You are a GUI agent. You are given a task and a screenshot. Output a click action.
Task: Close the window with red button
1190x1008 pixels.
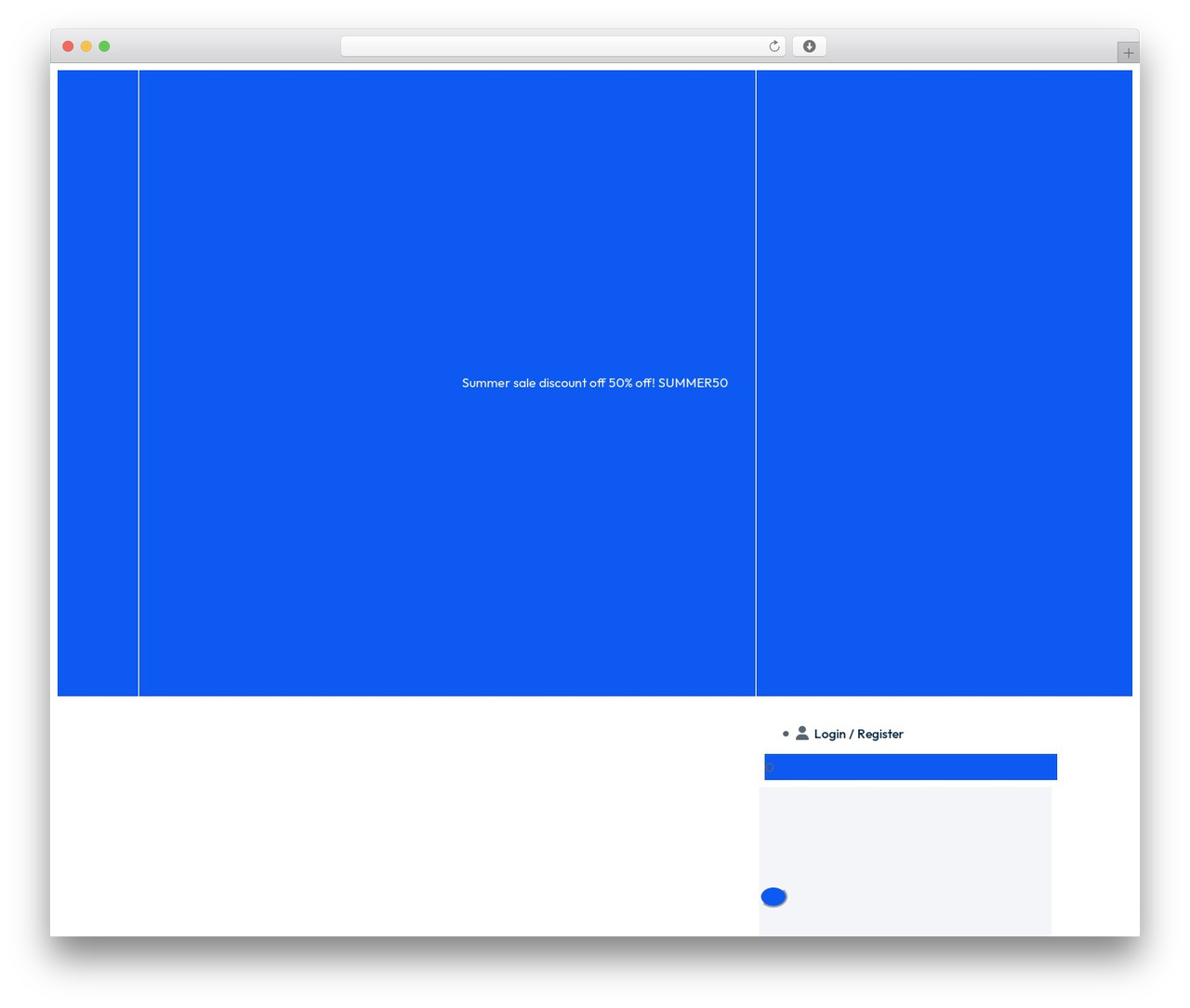click(x=68, y=46)
